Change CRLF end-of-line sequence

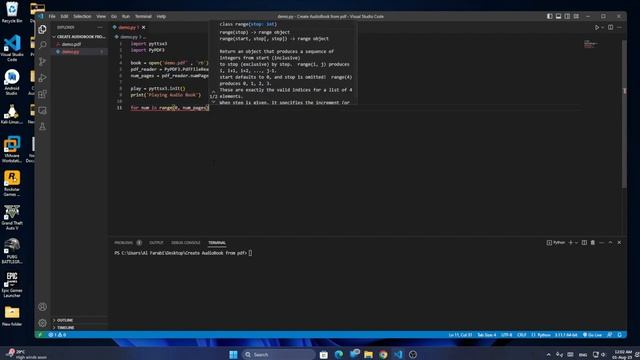pos(522,335)
